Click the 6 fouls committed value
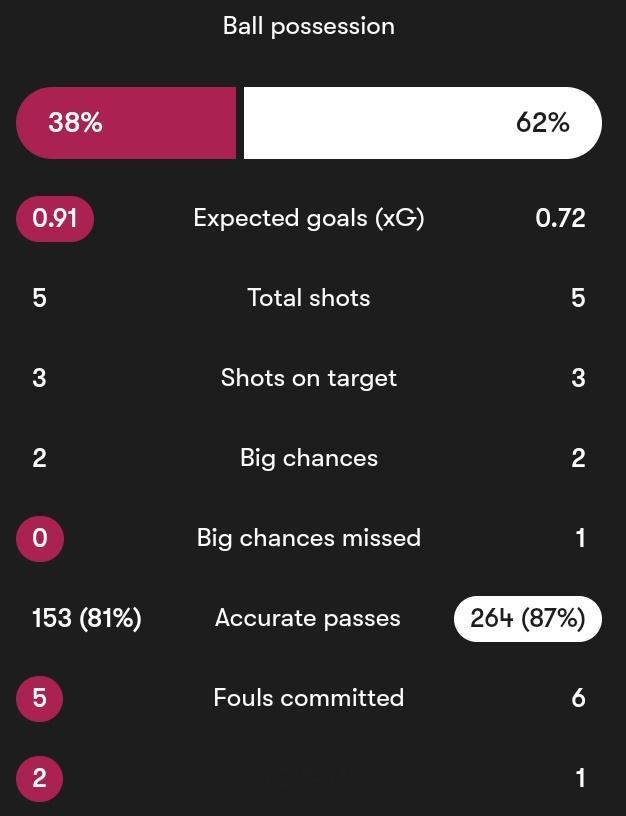 click(x=579, y=698)
